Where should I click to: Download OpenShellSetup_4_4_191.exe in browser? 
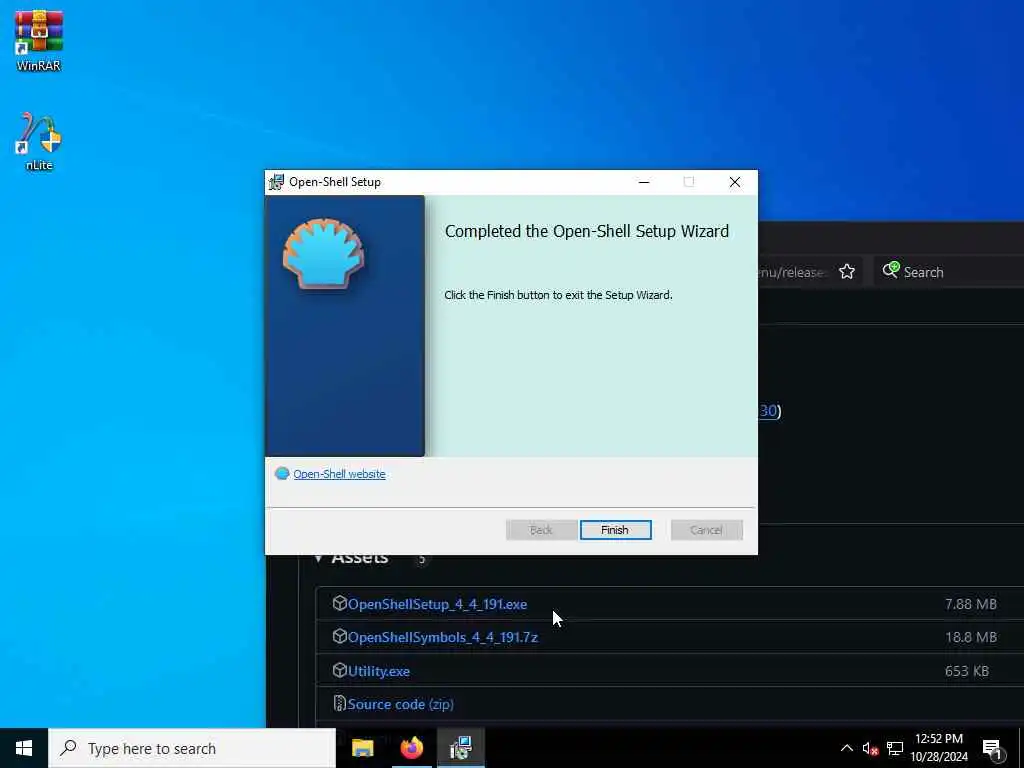437,604
